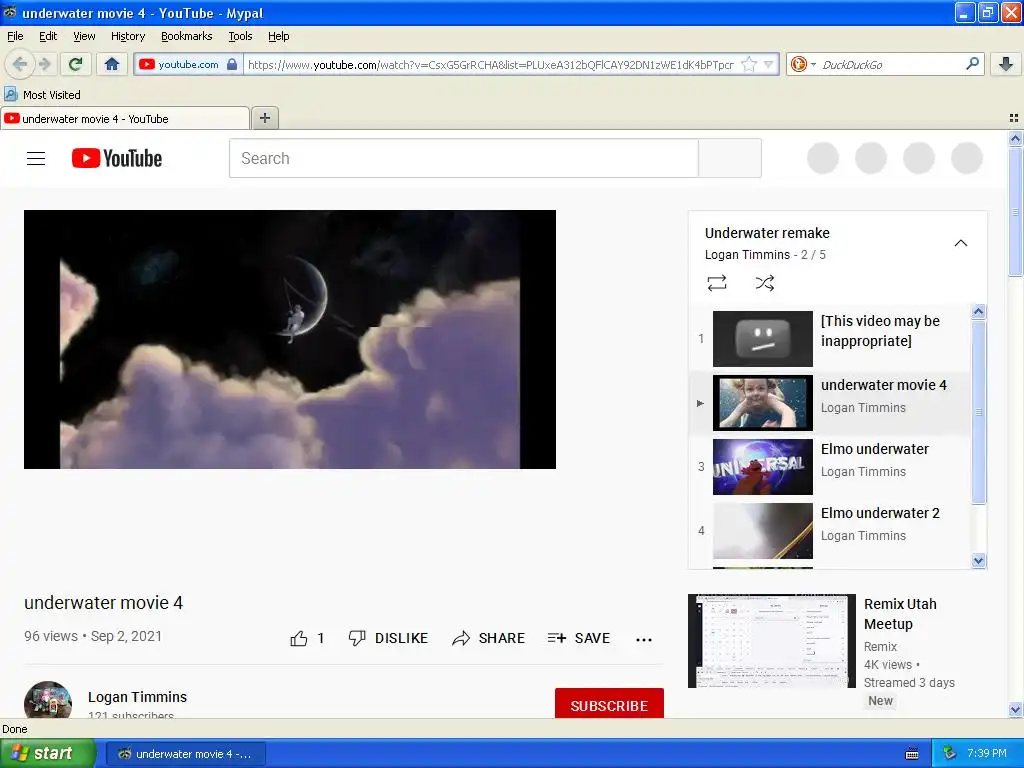This screenshot has height=768, width=1024.
Task: Play Elmo underwater from the playlist
Action: coord(829,466)
